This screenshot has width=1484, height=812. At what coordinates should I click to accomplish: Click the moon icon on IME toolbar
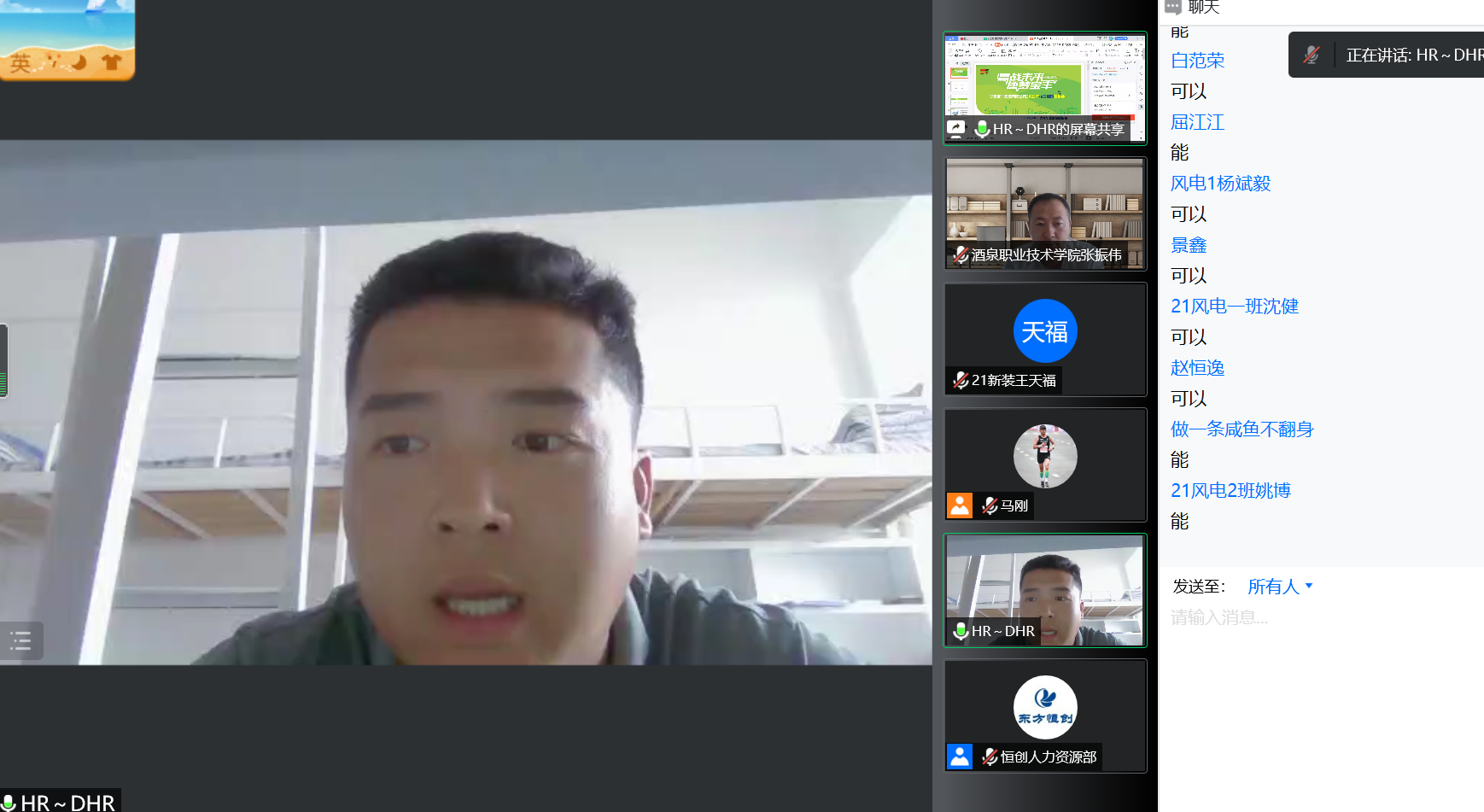(x=79, y=62)
